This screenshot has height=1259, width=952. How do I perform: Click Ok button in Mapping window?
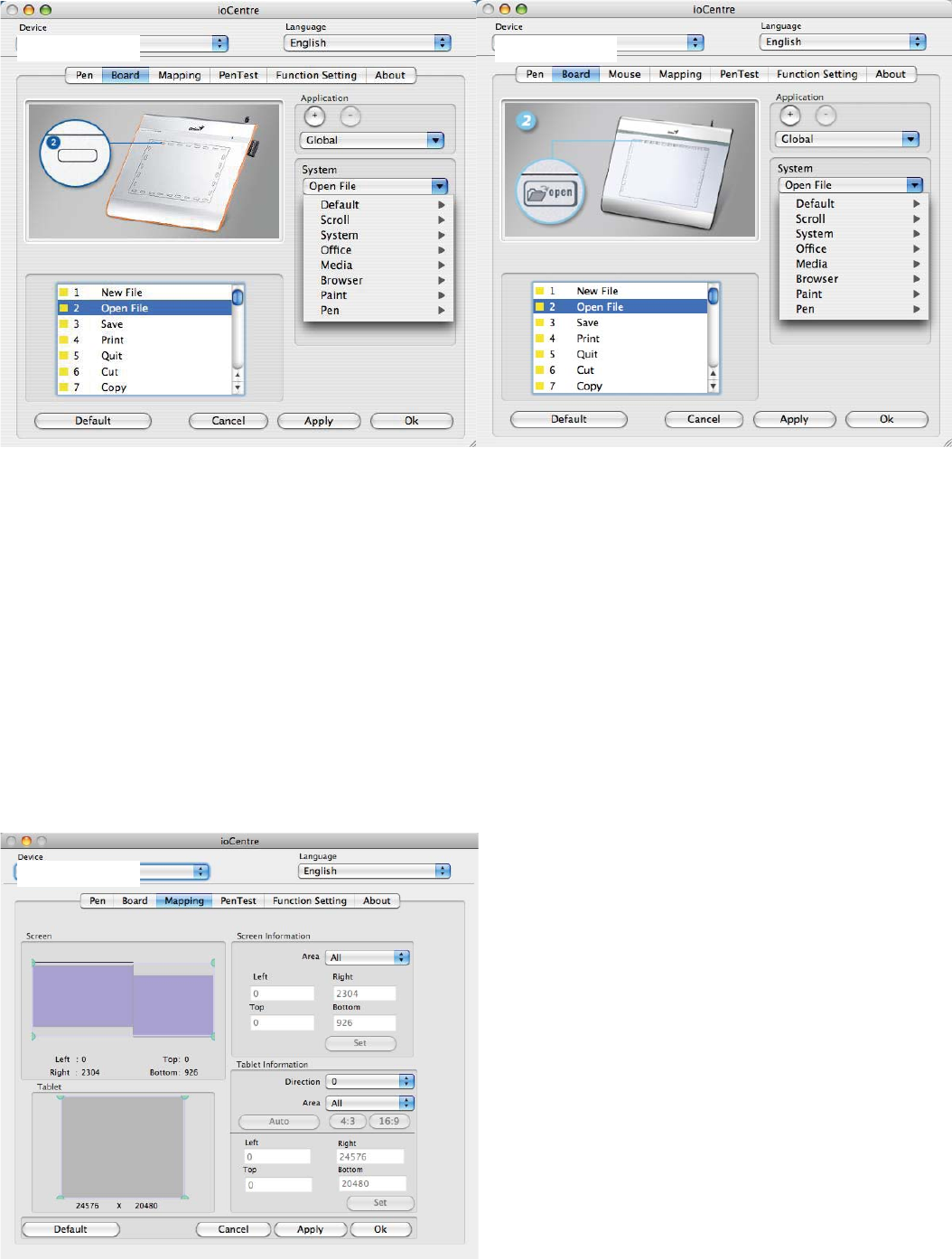pos(380,1229)
